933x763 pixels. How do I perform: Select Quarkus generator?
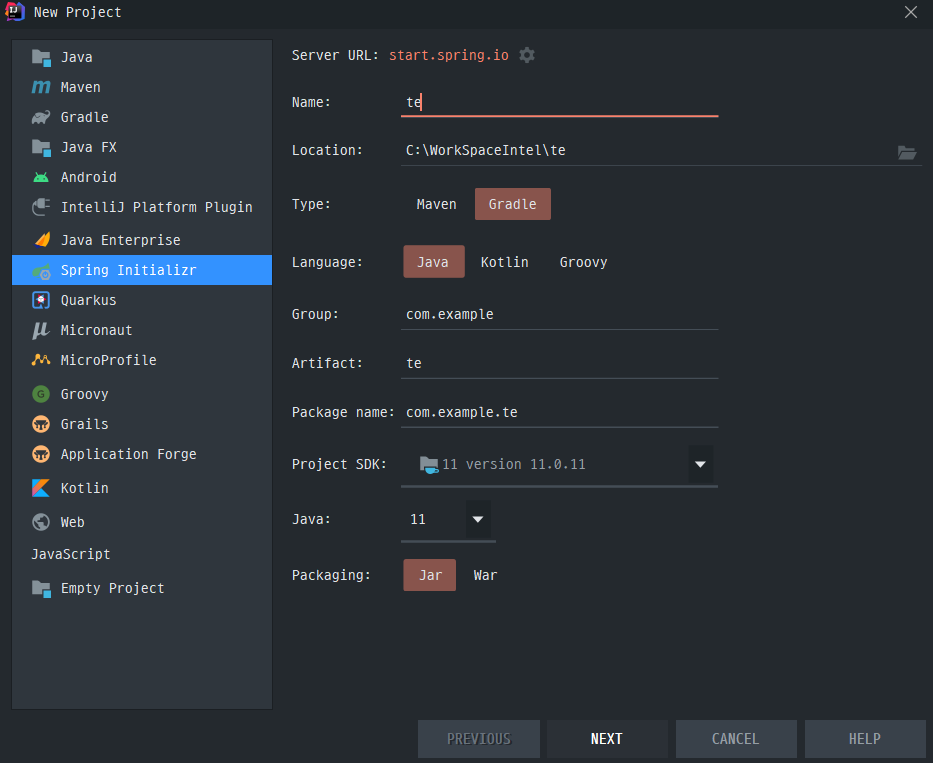coord(142,300)
